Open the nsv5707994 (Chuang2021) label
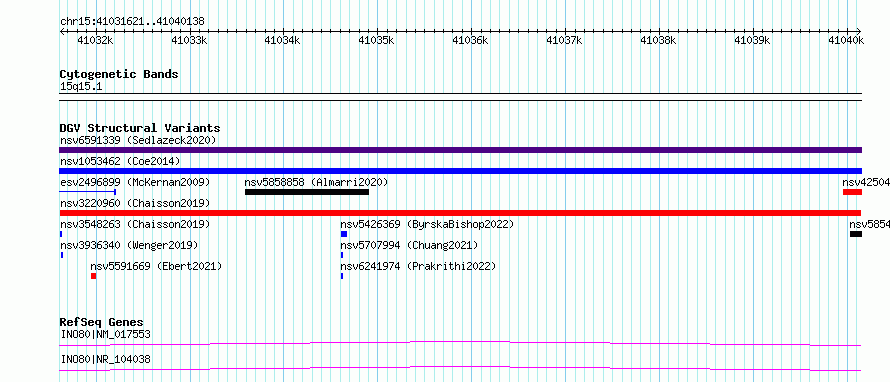890x382 pixels. coord(409,245)
